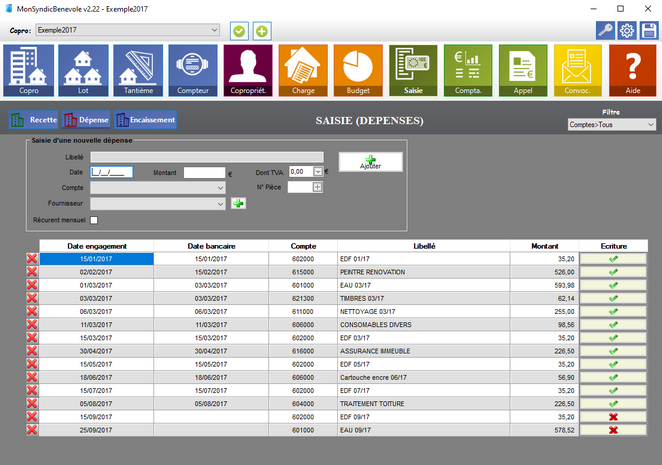Open the Compteur module tile
The width and height of the screenshot is (662, 465).
(x=193, y=72)
